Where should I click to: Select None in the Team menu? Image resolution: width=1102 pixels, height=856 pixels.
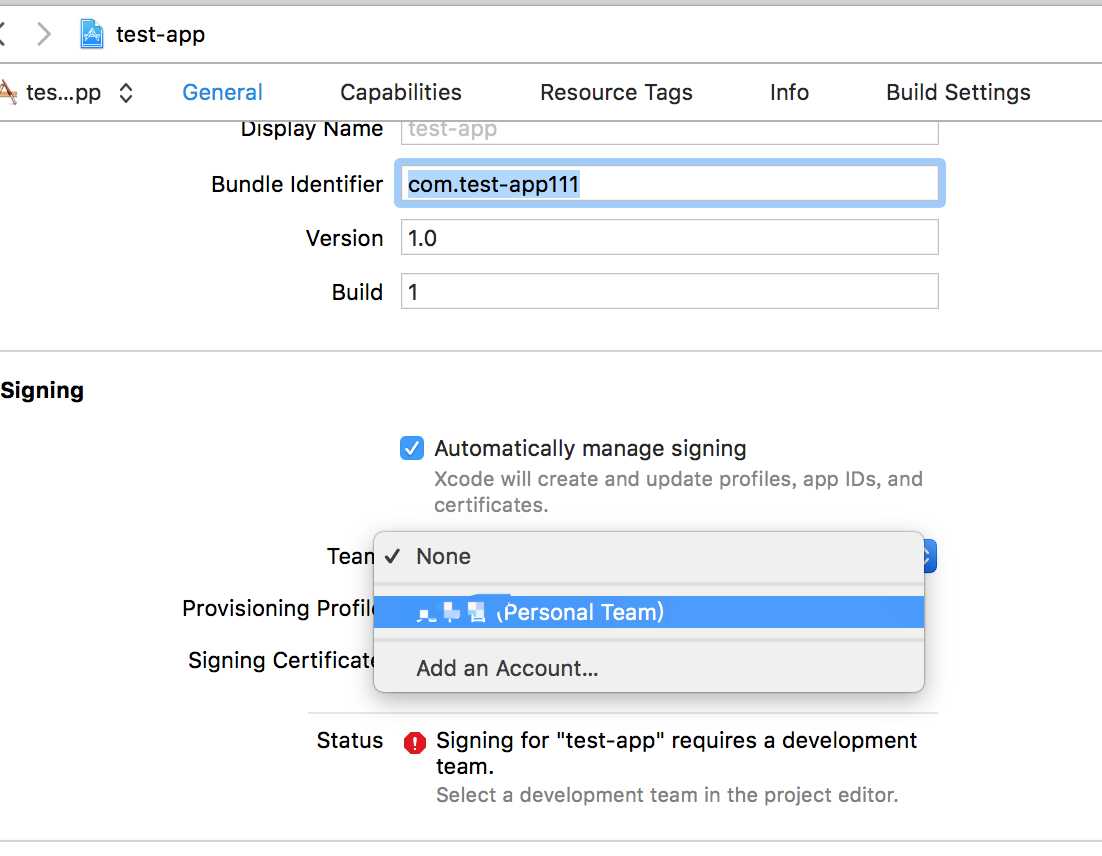(x=649, y=556)
